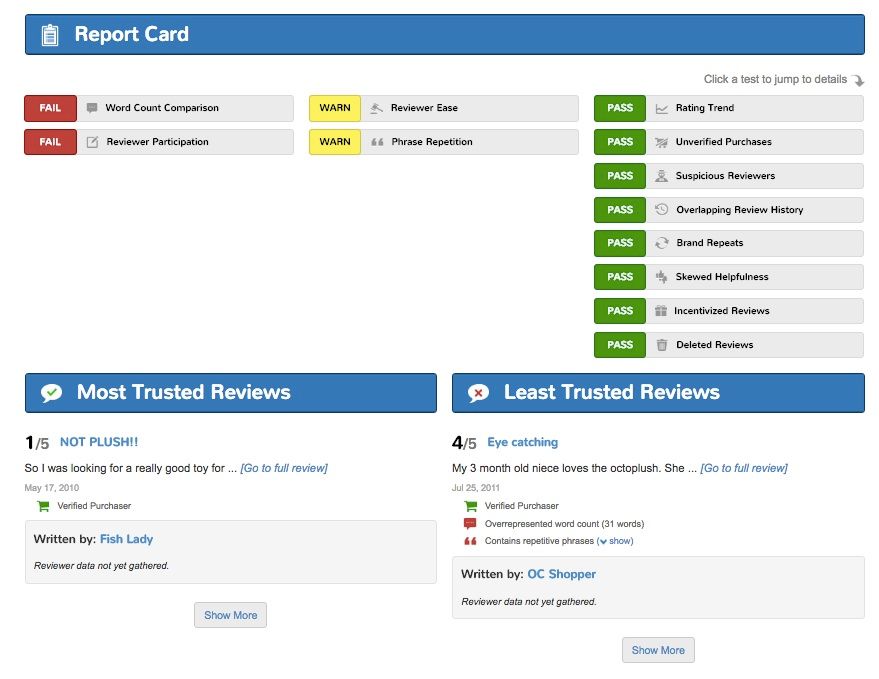Click the thumbs icon beside Skewed Helpfulness

coord(661,276)
